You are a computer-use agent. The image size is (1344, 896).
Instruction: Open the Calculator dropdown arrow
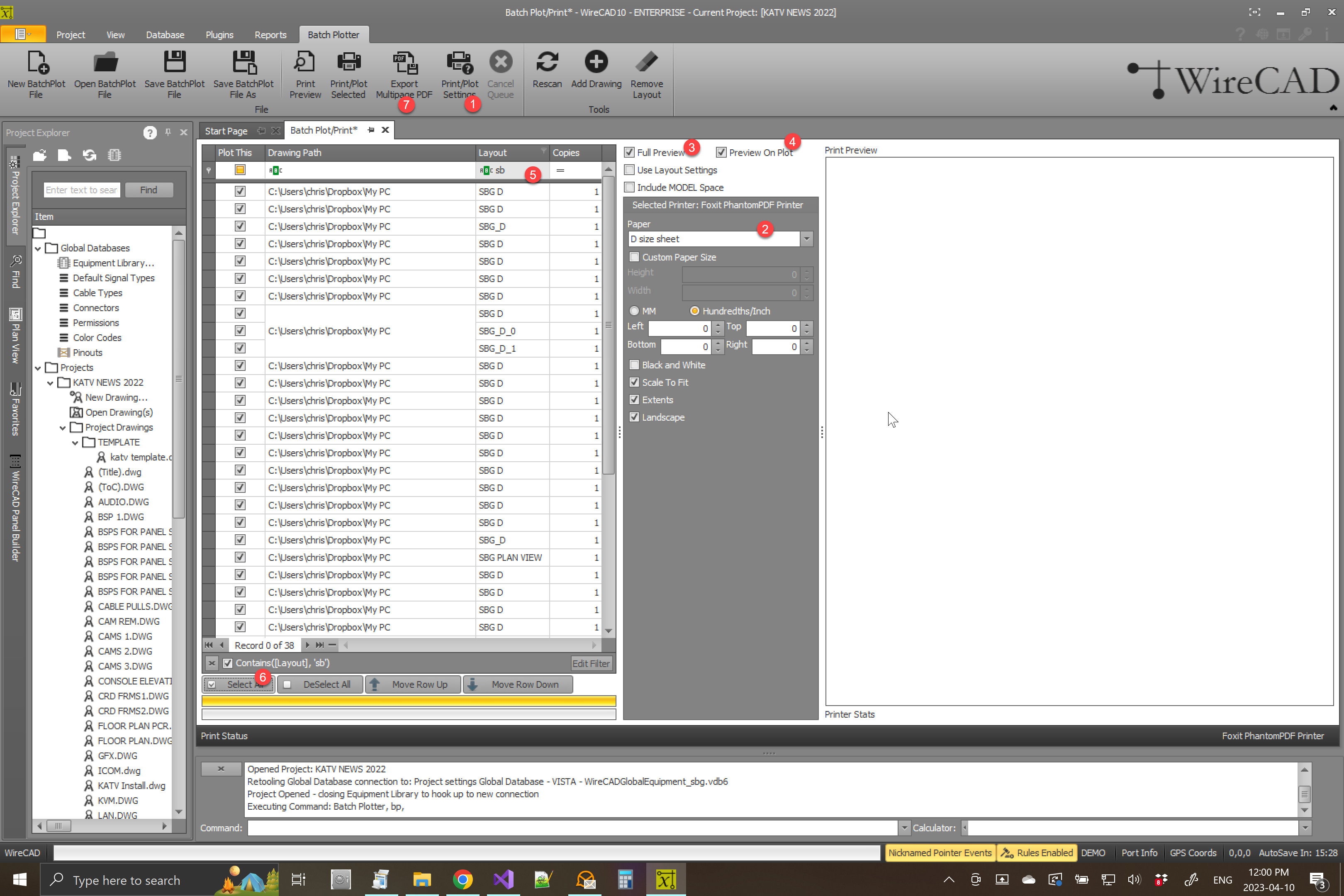click(1305, 828)
